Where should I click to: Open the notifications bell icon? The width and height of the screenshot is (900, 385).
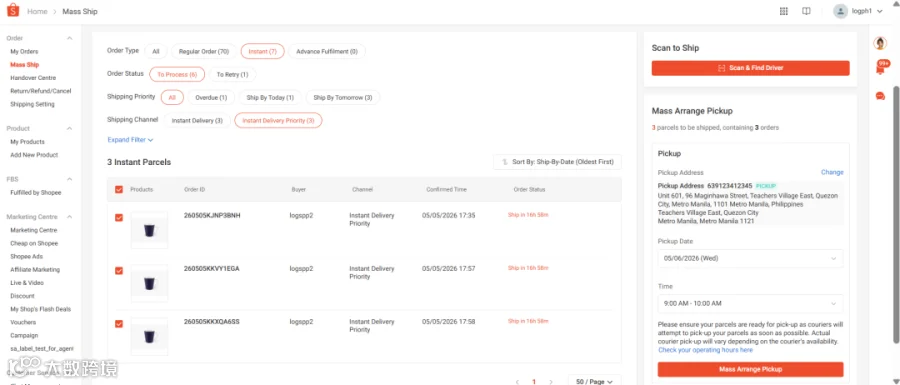(880, 68)
